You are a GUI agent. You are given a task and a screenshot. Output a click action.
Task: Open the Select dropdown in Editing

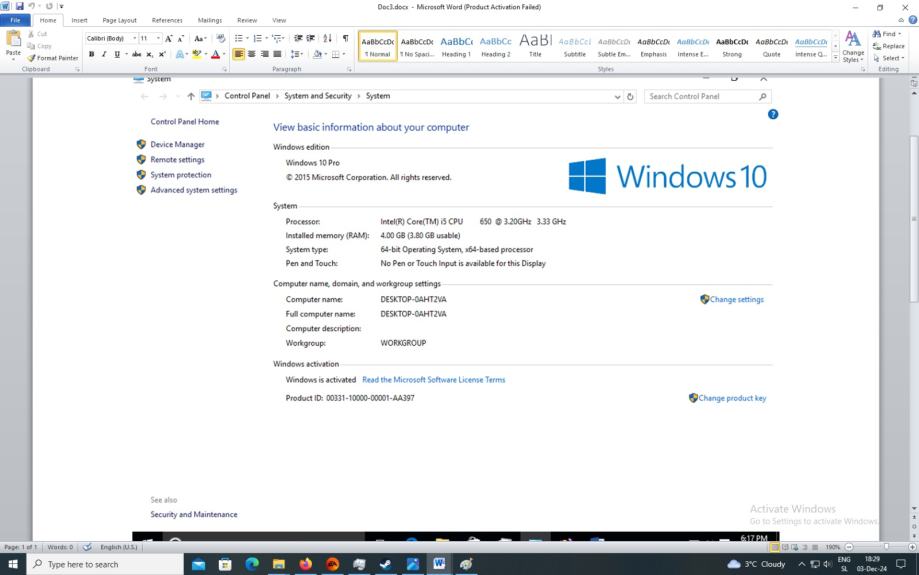(x=890, y=58)
